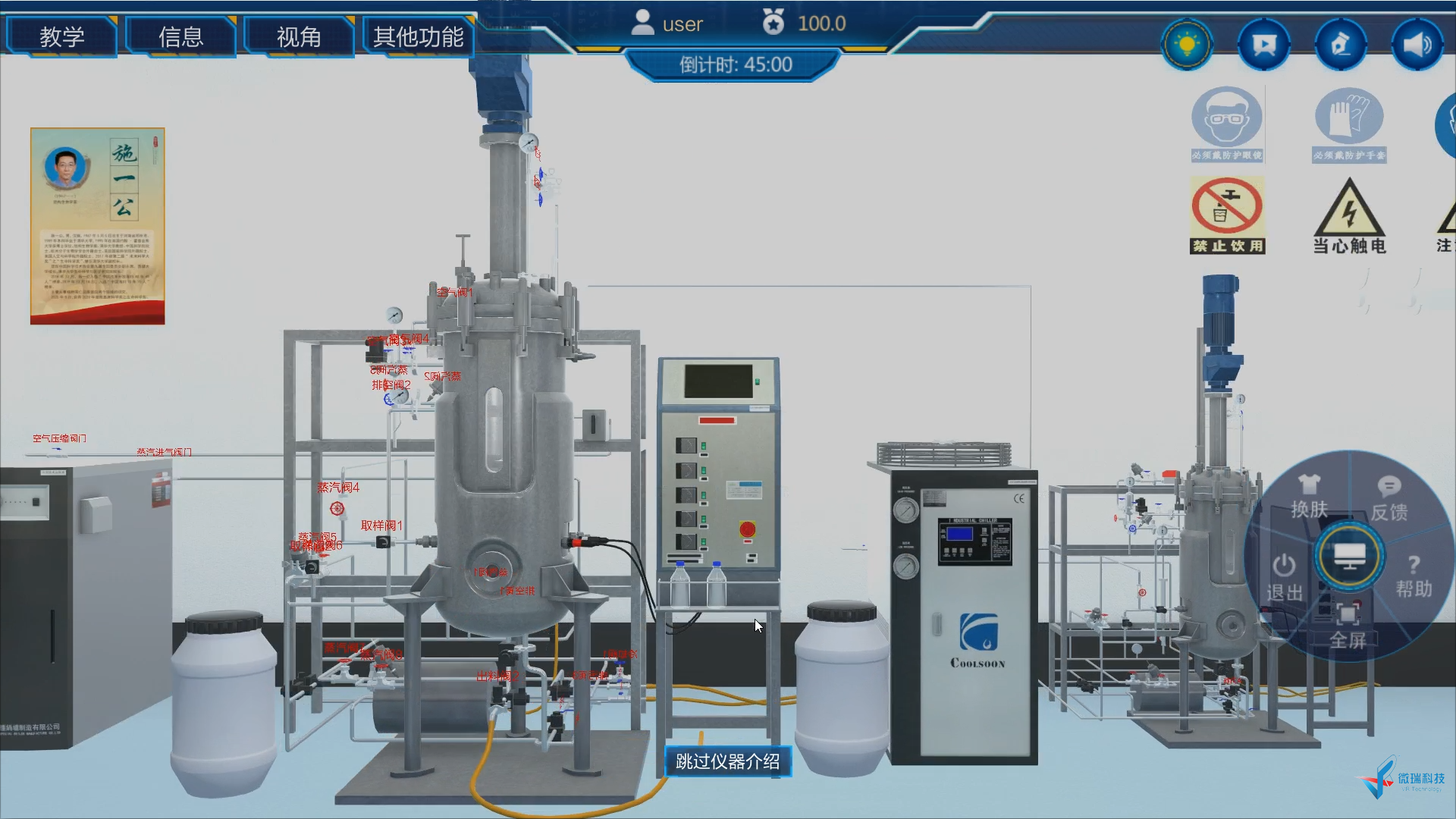
Task: Open the 其他功能 menu
Action: 418,36
